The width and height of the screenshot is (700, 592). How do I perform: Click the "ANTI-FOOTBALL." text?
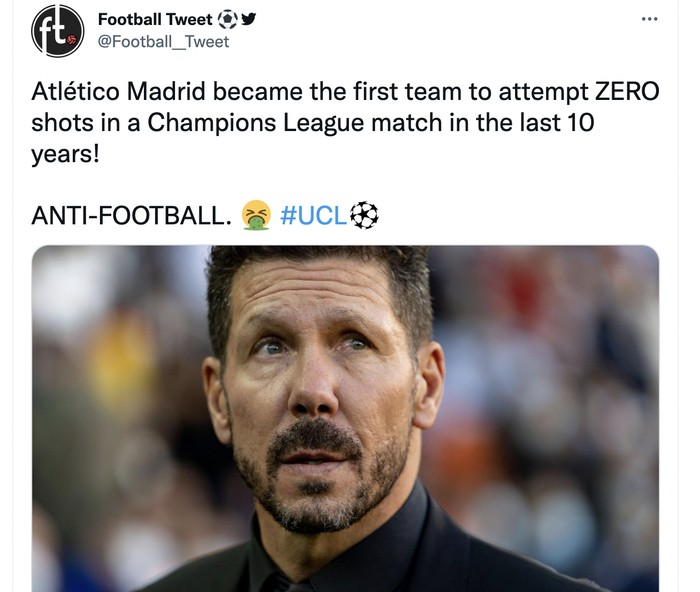[132, 215]
